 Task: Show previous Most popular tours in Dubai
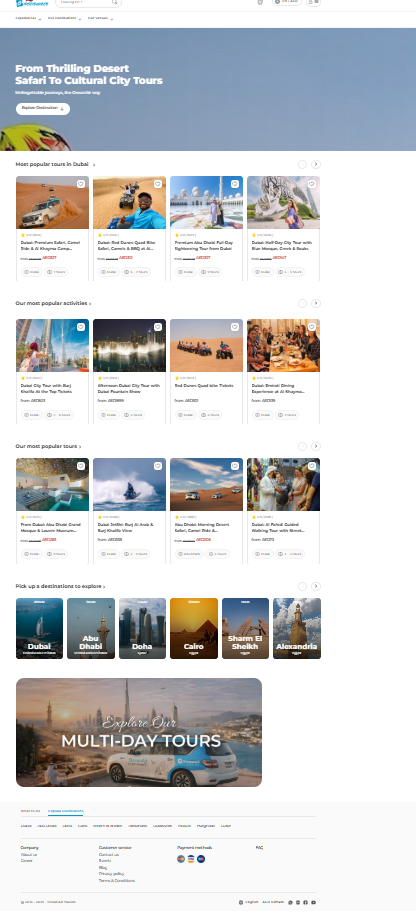[x=302, y=165]
